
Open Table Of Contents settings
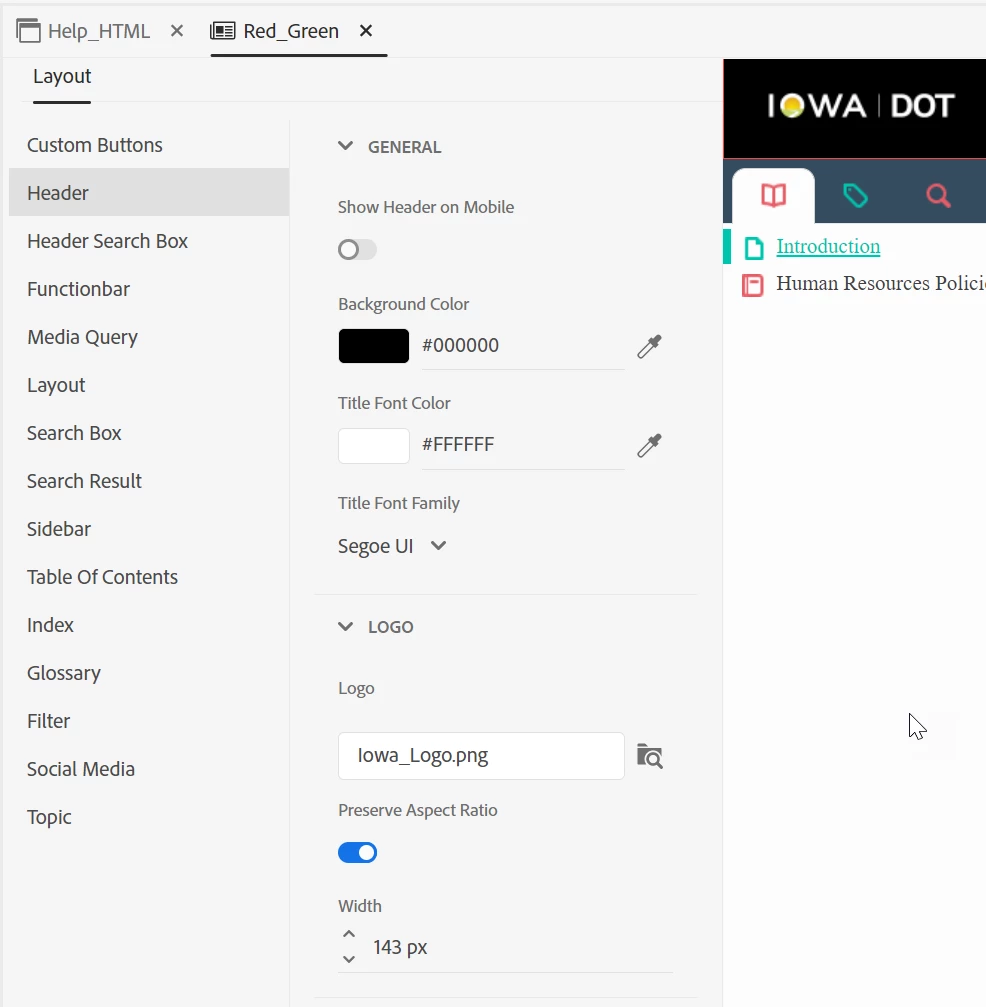tap(149, 577)
